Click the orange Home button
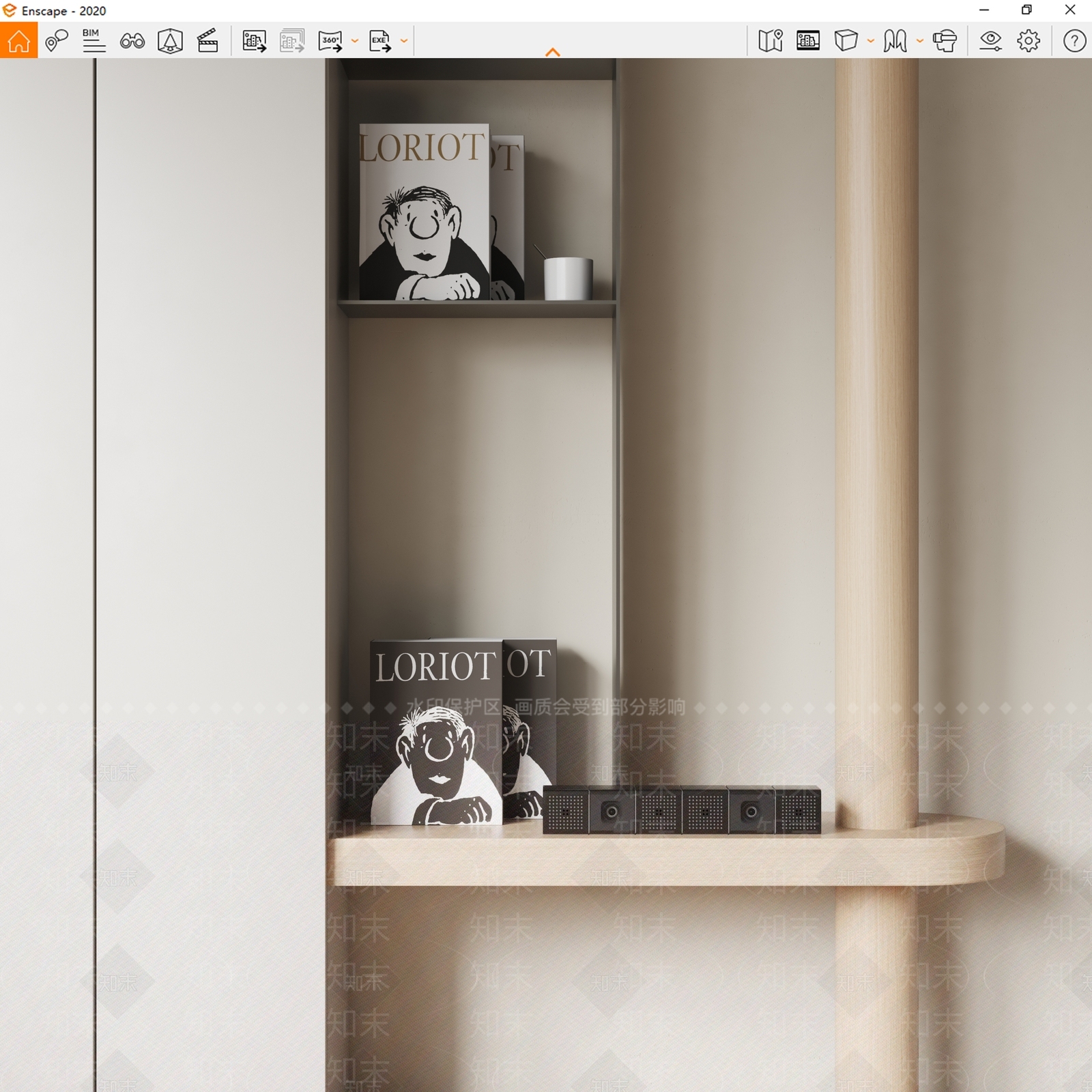 (18, 40)
